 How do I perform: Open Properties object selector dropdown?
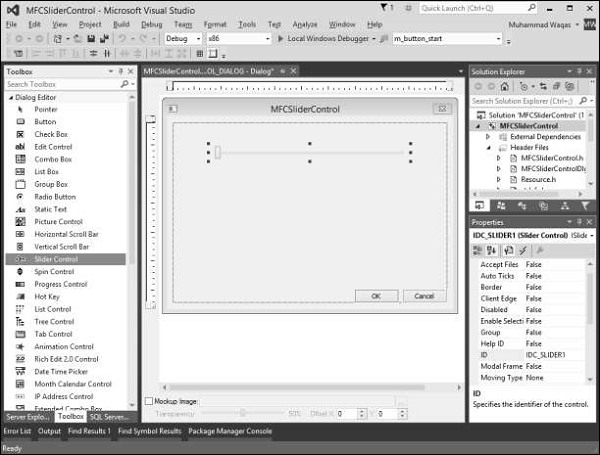[592, 235]
